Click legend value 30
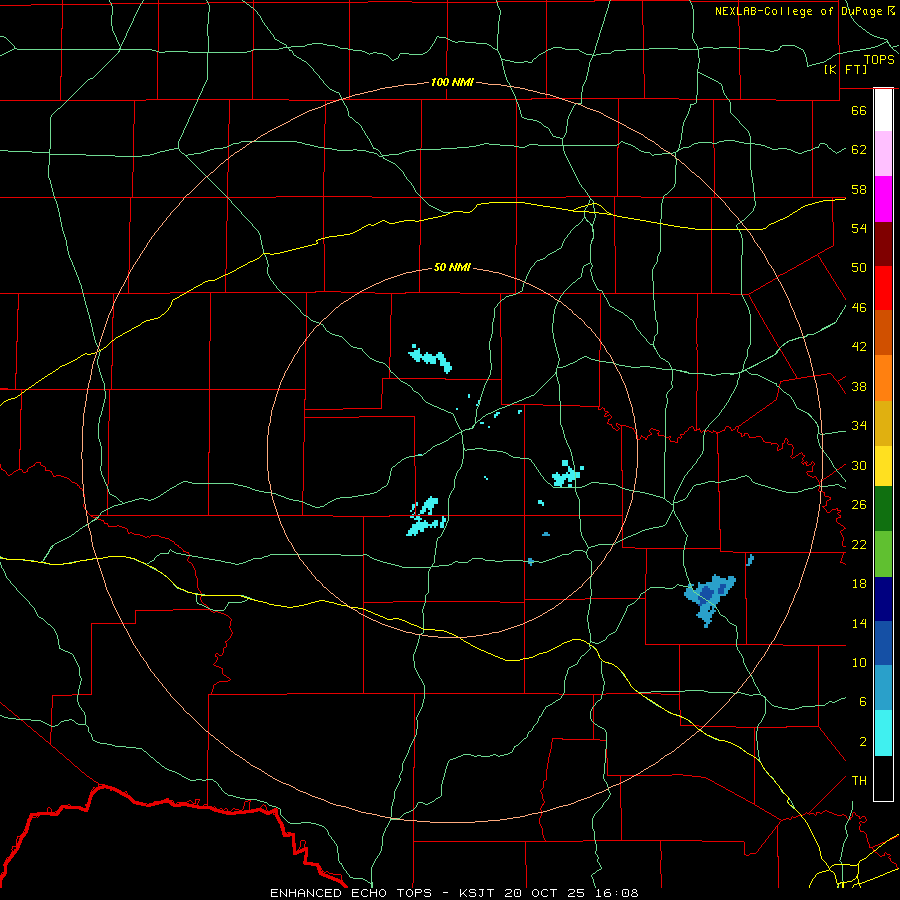The height and width of the screenshot is (900, 900). [x=859, y=465]
